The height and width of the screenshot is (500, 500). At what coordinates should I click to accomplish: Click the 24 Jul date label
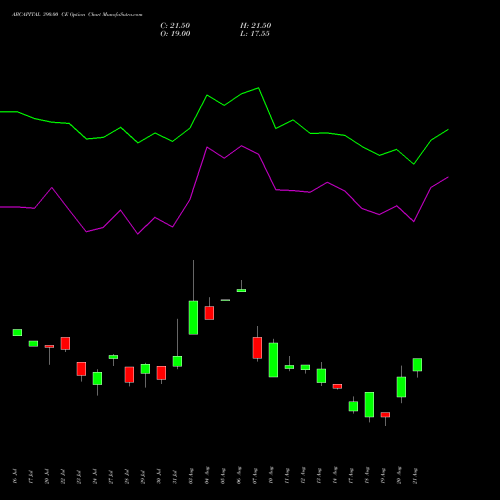click(x=95, y=476)
